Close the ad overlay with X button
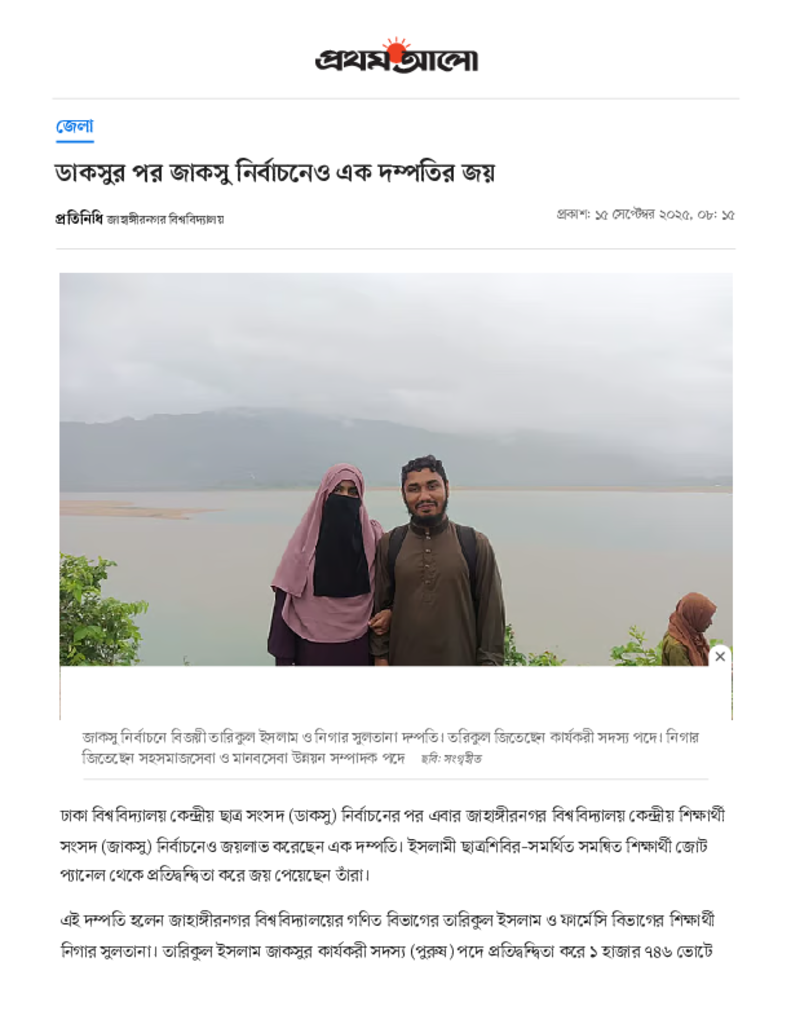 click(720, 656)
